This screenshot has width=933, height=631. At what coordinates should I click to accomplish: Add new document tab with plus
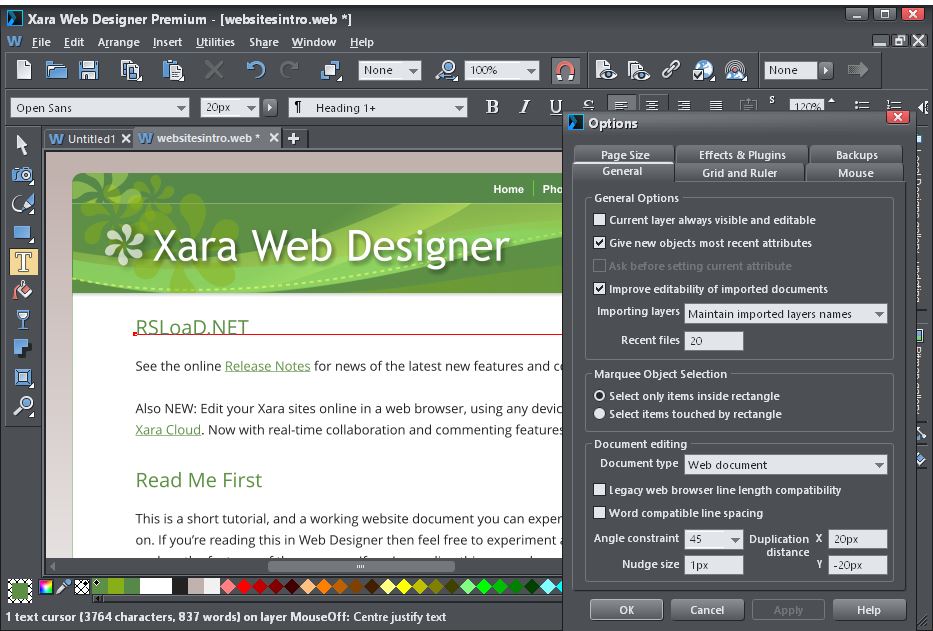[x=293, y=139]
